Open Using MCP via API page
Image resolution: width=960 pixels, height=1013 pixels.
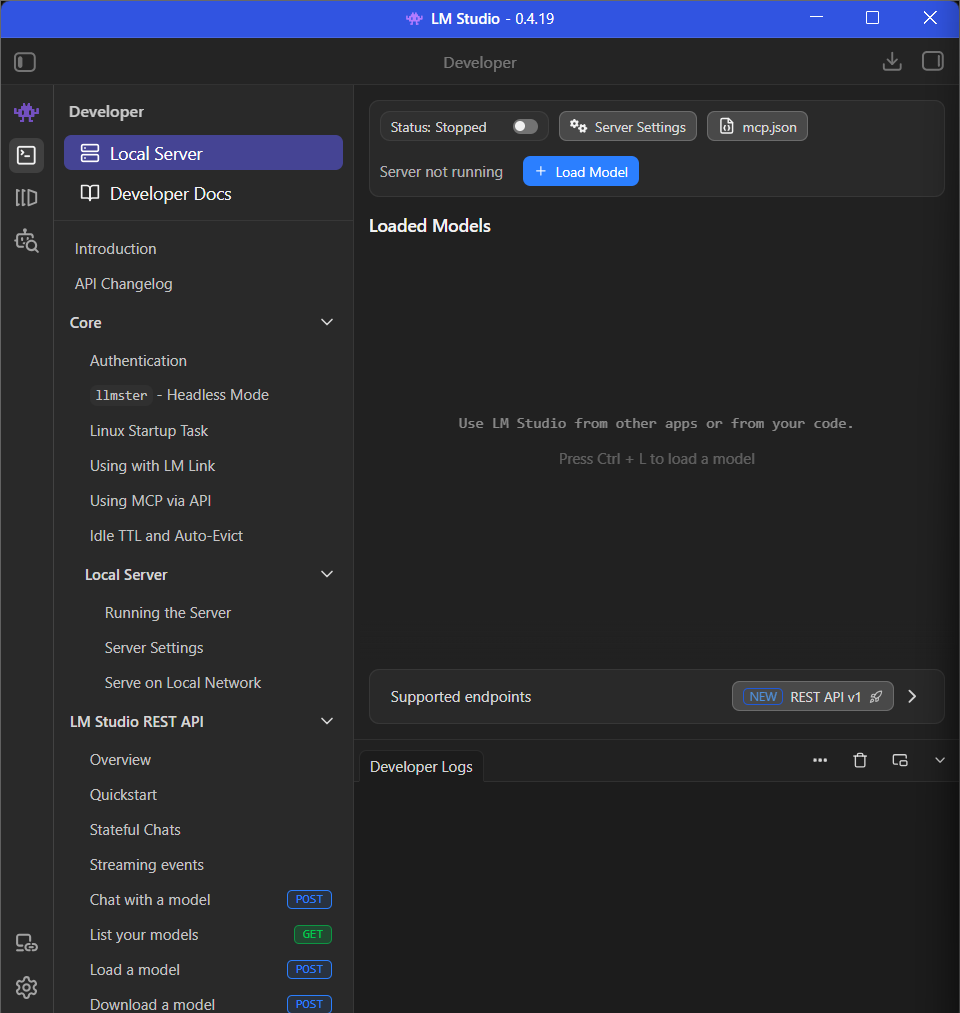151,501
